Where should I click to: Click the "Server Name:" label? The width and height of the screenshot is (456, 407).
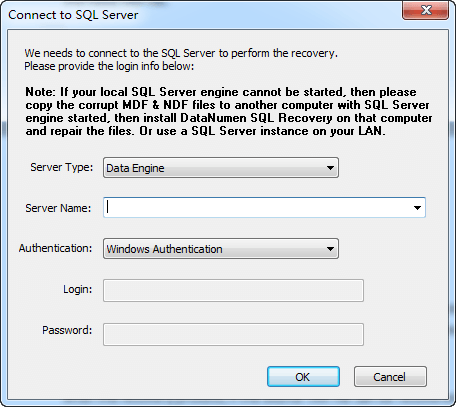(x=58, y=208)
